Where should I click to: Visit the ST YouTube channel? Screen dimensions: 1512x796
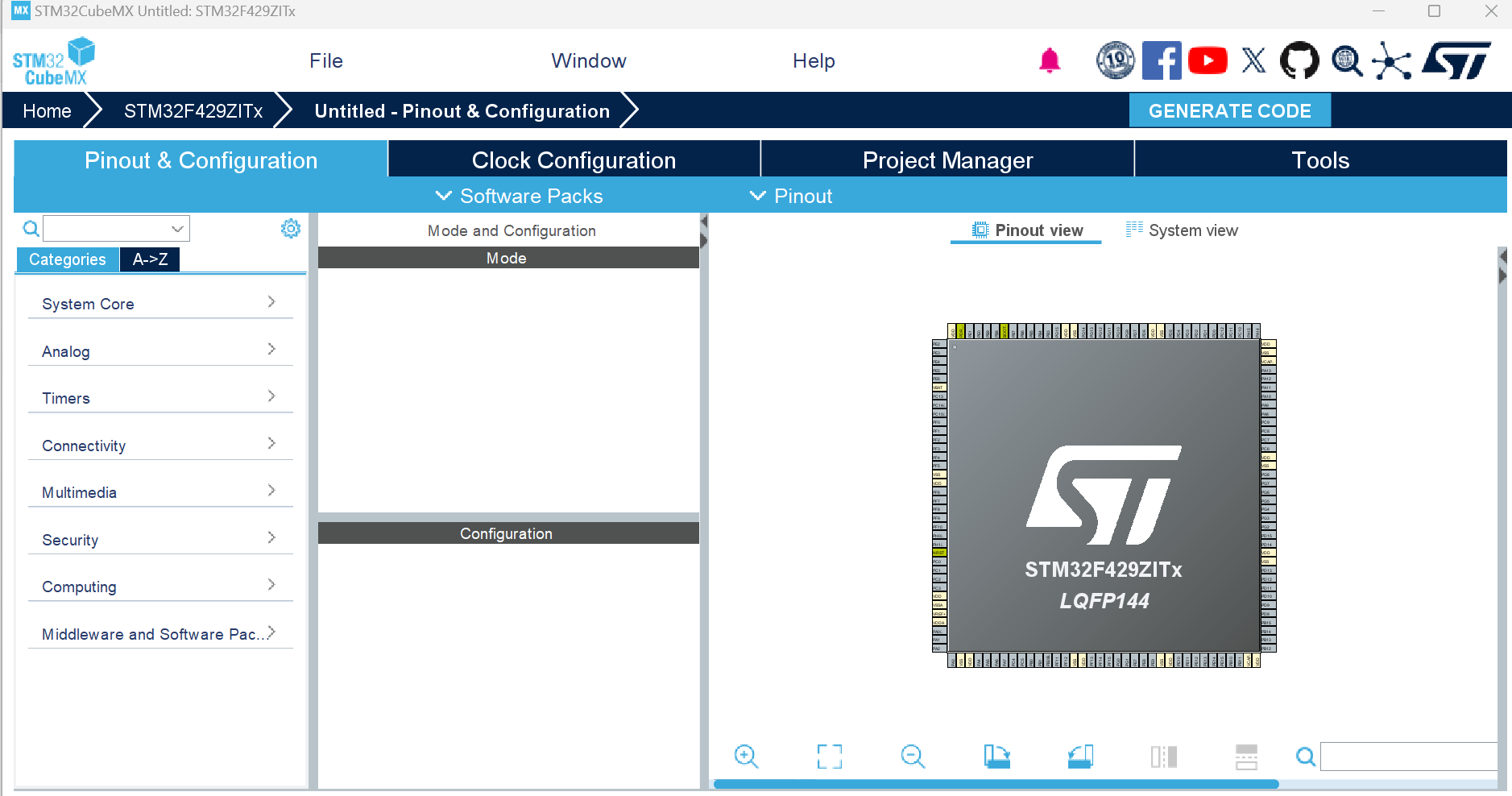[x=1208, y=60]
